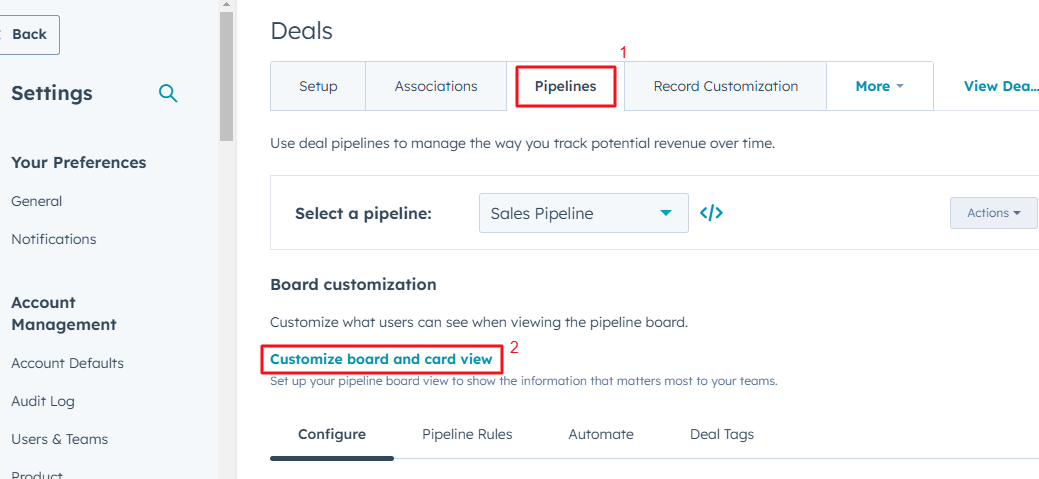Open the Sales Pipeline dropdown

pos(584,213)
